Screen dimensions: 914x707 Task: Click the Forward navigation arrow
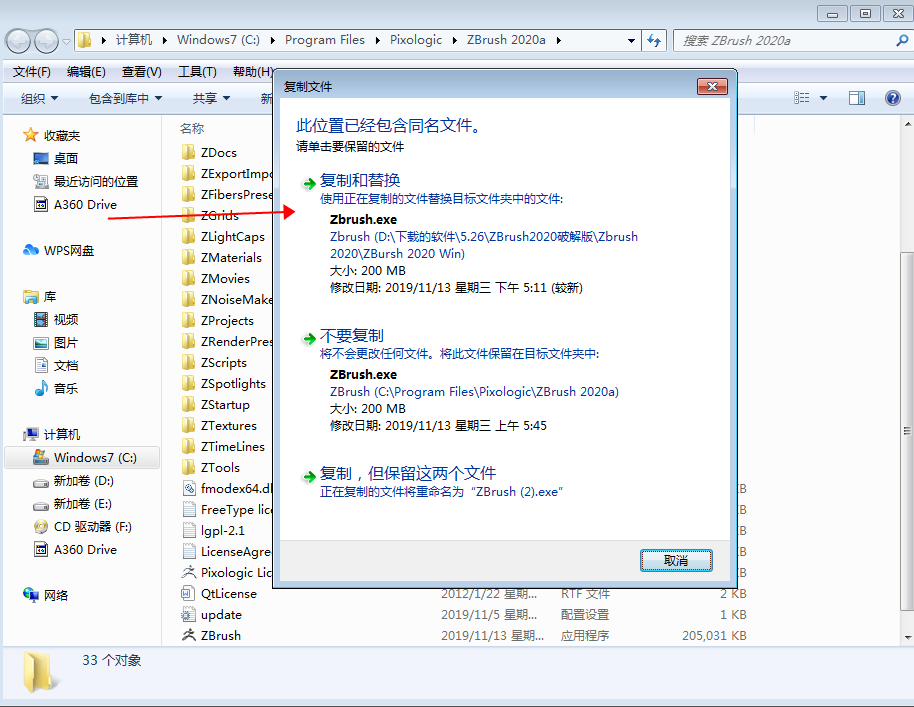point(46,41)
